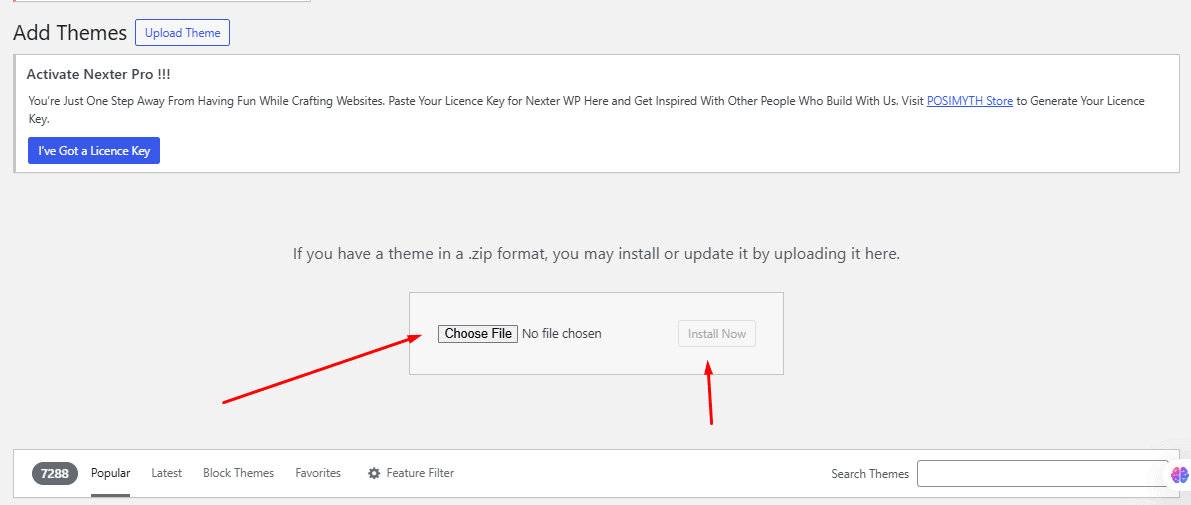Screen dimensions: 1191x505
Task: Expand the Feature Filter text label
Action: 420,473
